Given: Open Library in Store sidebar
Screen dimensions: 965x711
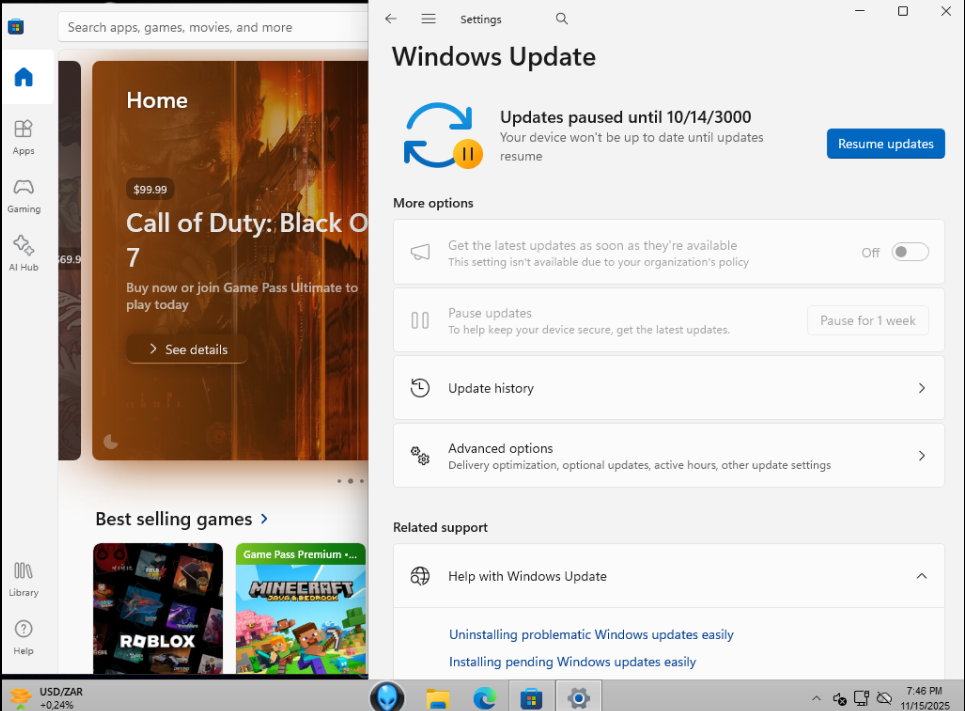Looking at the screenshot, I should (24, 578).
